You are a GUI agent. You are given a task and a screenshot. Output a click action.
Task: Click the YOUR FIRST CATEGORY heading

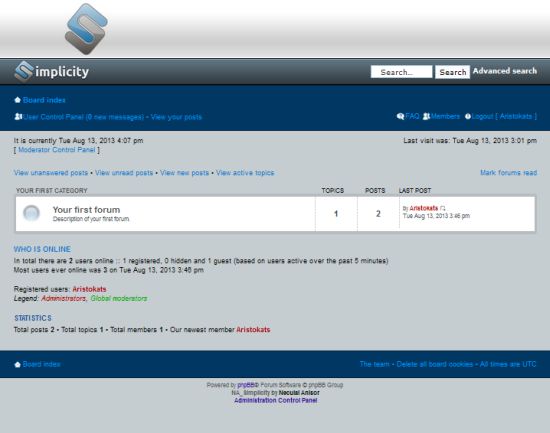coord(52,191)
